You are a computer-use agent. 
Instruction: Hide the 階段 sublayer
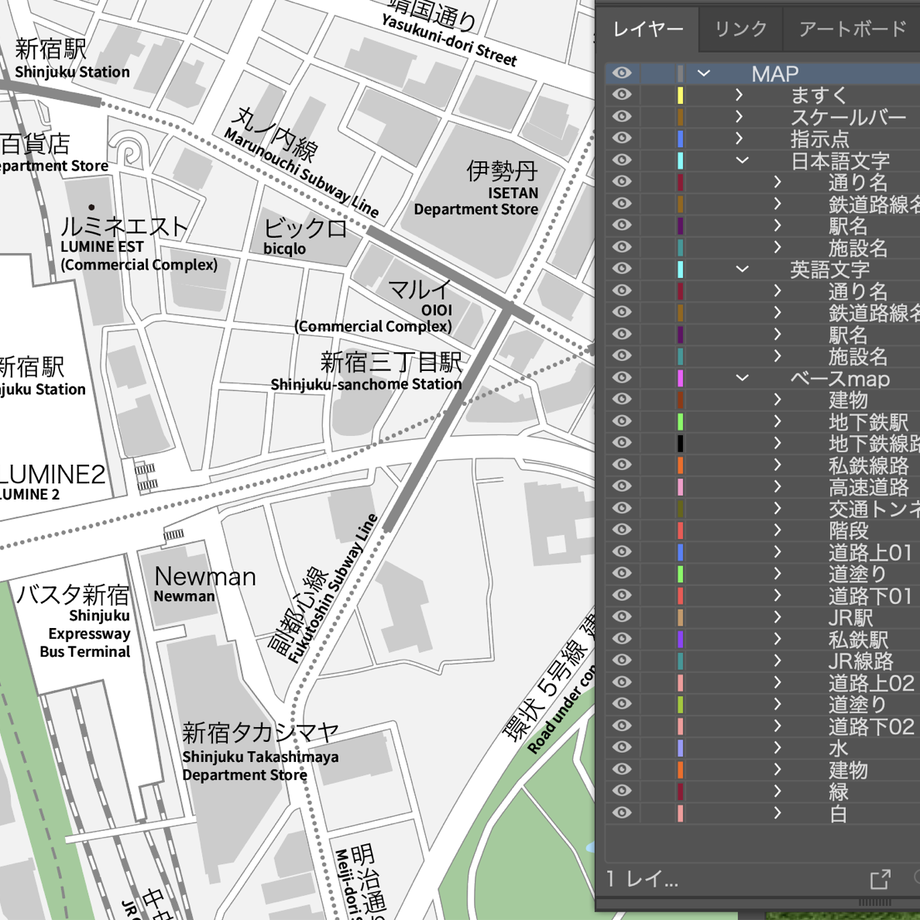622,529
